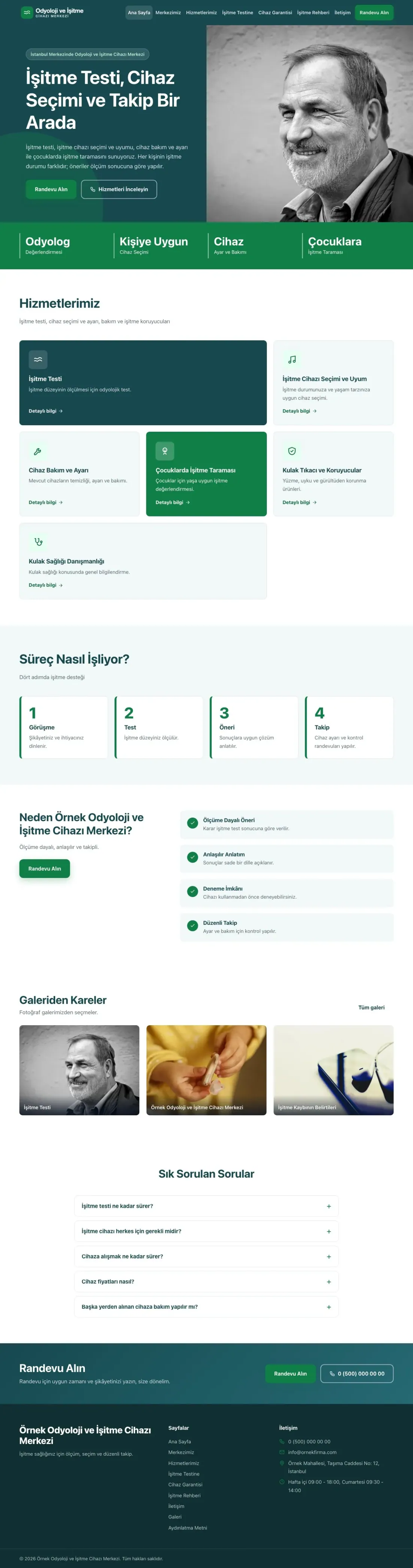
Task: Open the Örnek Odyoloji hands gallery photo
Action: click(x=206, y=1070)
